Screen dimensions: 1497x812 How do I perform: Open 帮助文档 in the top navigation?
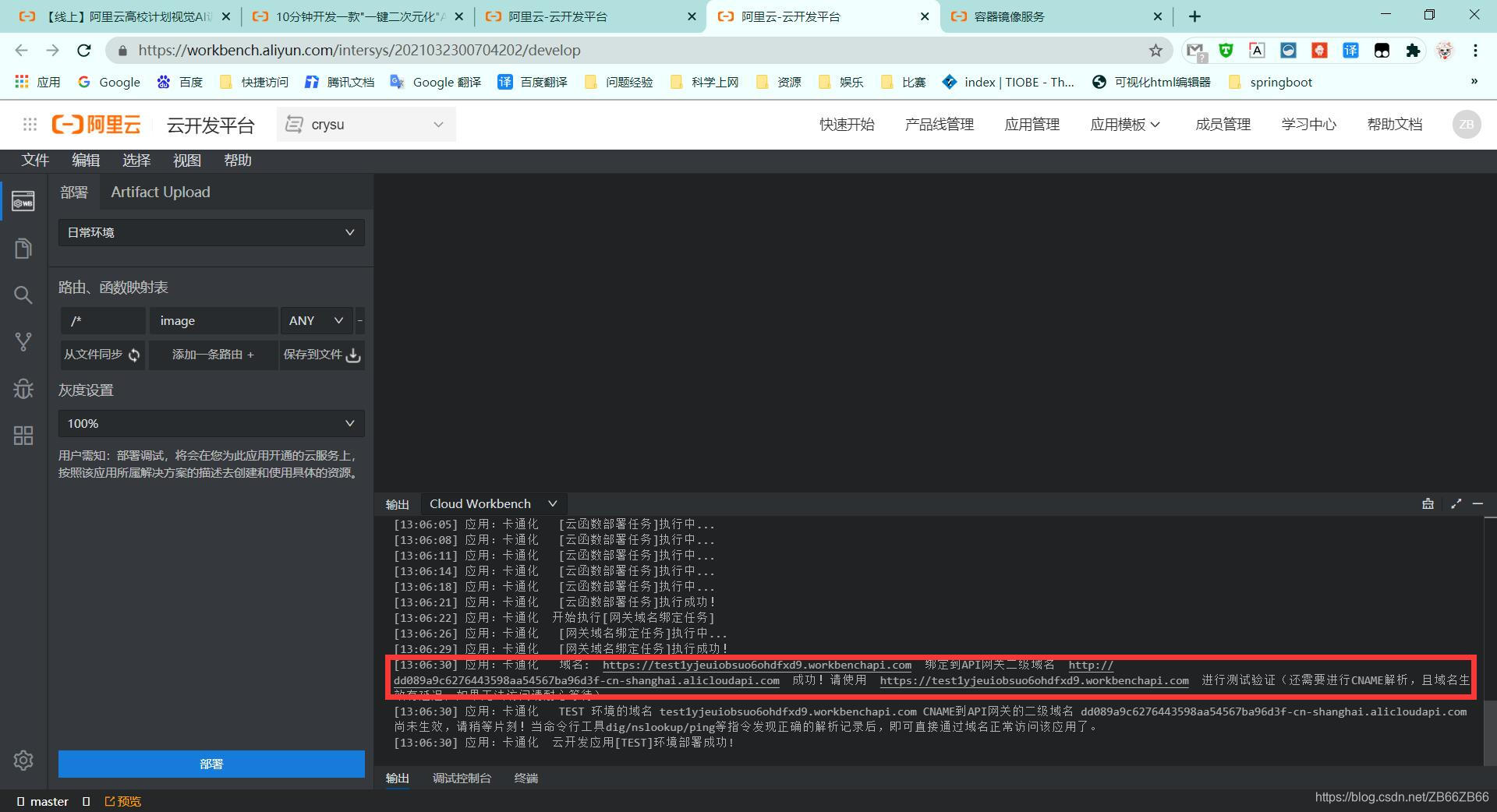click(1395, 124)
